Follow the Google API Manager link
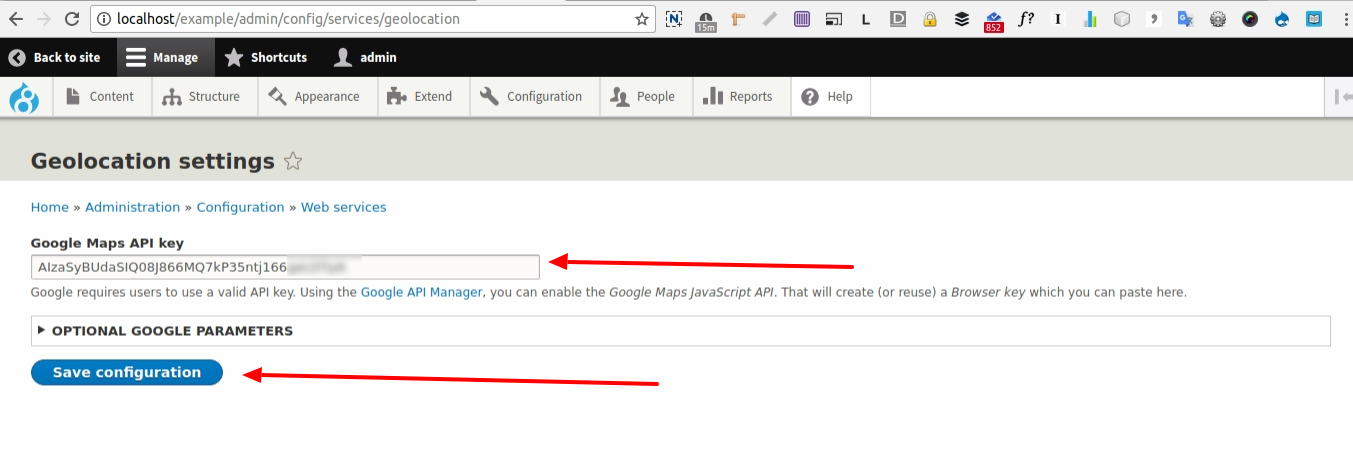 click(x=421, y=292)
